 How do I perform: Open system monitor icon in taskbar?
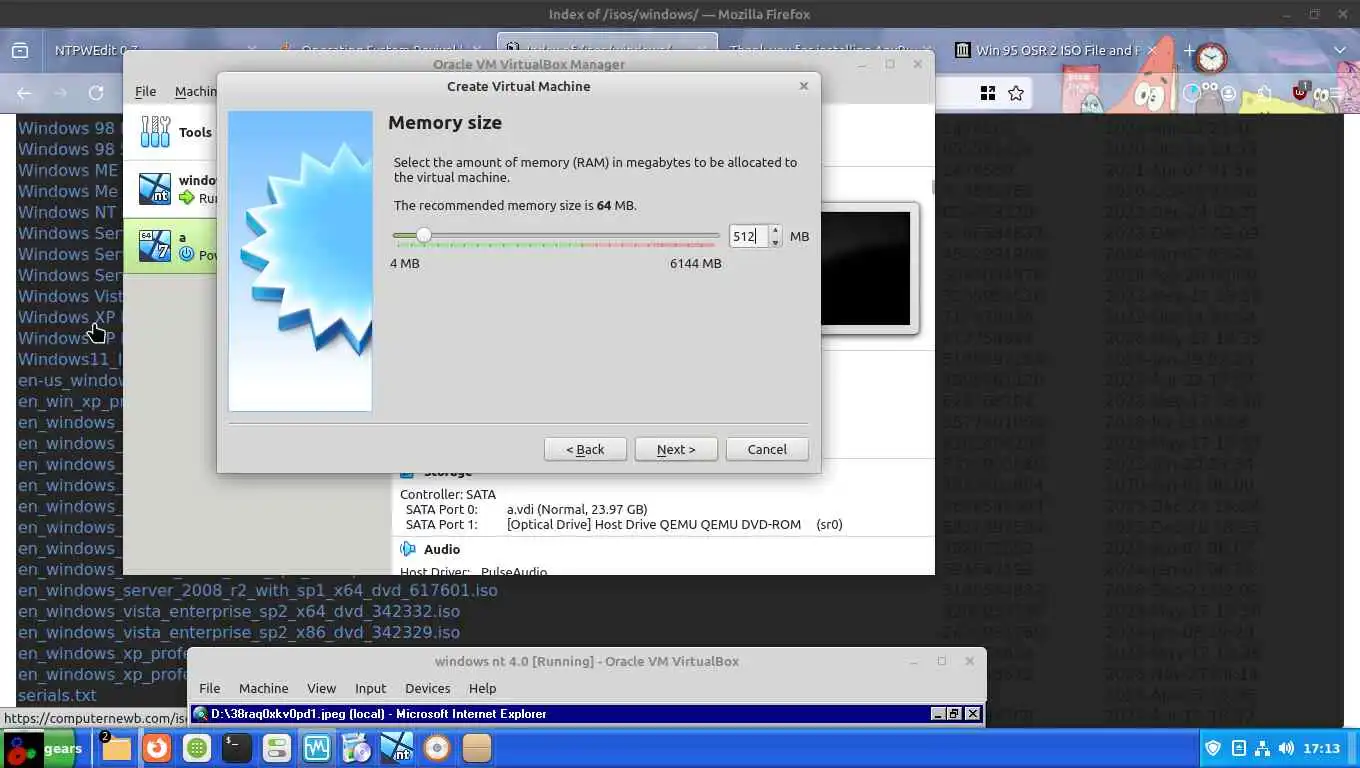[317, 748]
